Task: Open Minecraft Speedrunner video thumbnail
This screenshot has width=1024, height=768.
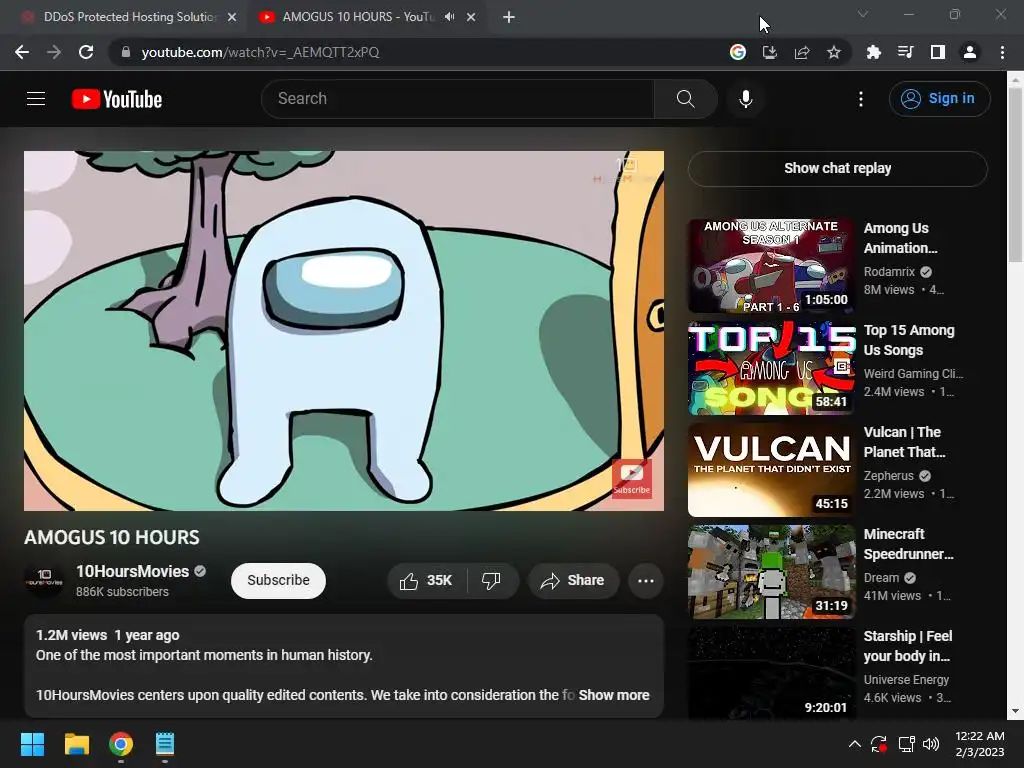Action: tap(771, 571)
